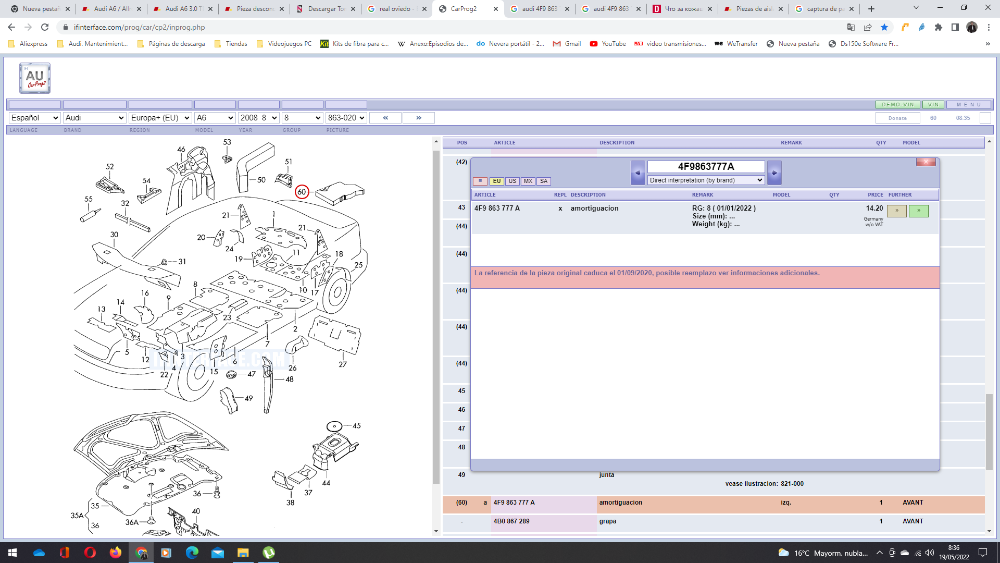The height and width of the screenshot is (563, 1000).
Task: Toggle the US region filter
Action: (512, 181)
